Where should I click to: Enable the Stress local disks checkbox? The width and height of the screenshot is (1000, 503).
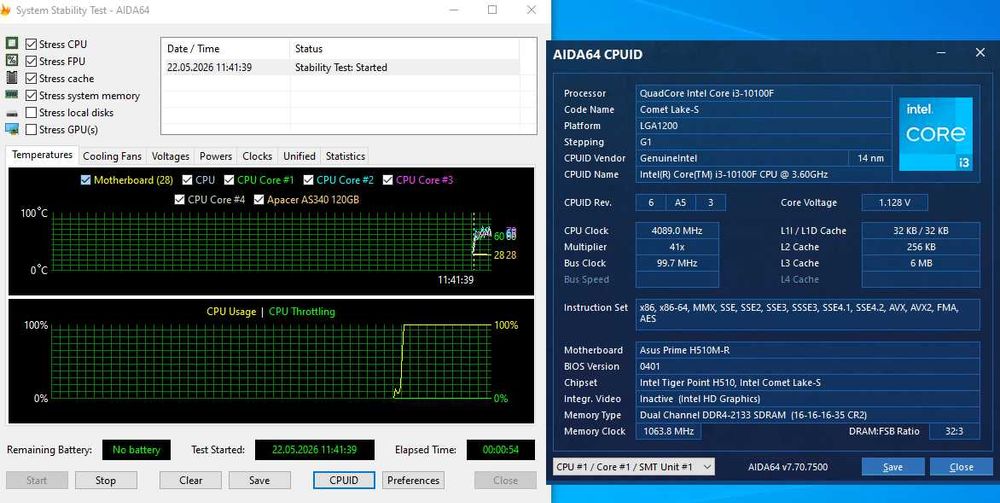tap(31, 113)
